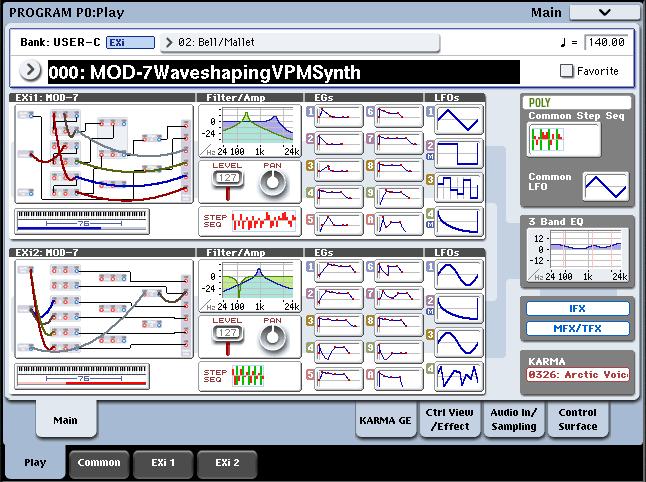Screen dimensions: 646x482
Task: Switch to the KARMA GE tab
Action: [x=385, y=420]
